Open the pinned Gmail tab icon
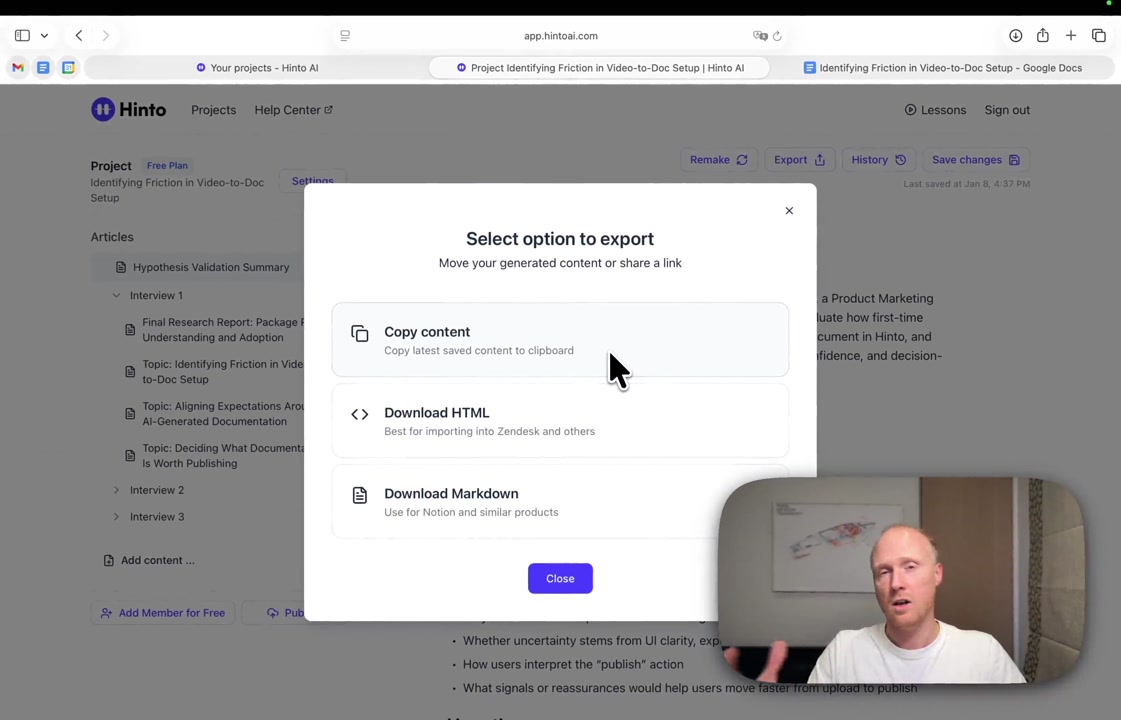Screen dimensions: 1121x720 18,68
